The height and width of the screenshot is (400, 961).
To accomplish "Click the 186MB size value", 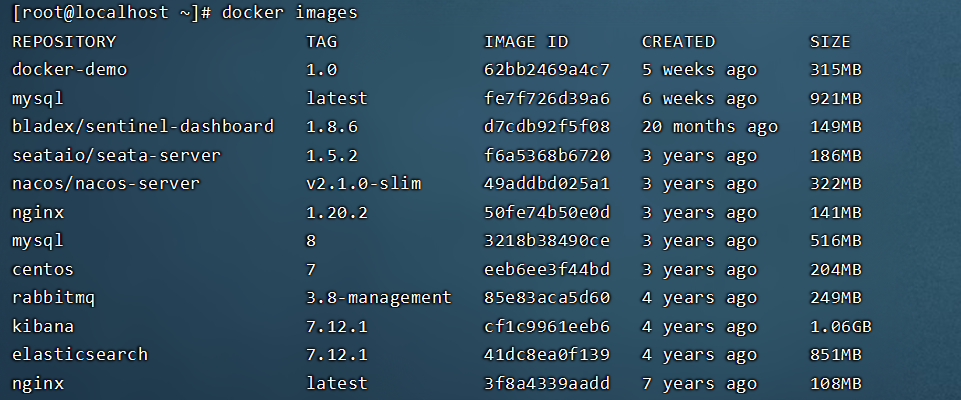I will [836, 156].
